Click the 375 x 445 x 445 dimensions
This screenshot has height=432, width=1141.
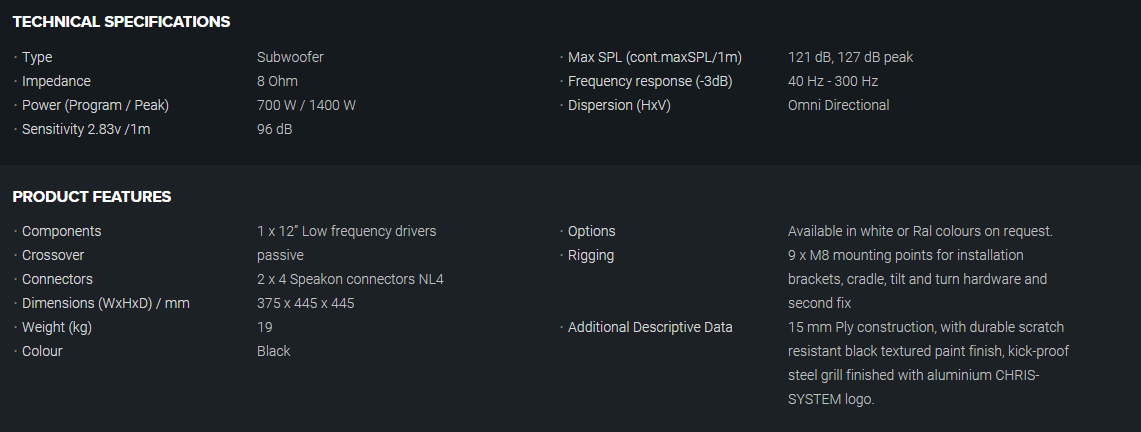pyautogui.click(x=305, y=303)
